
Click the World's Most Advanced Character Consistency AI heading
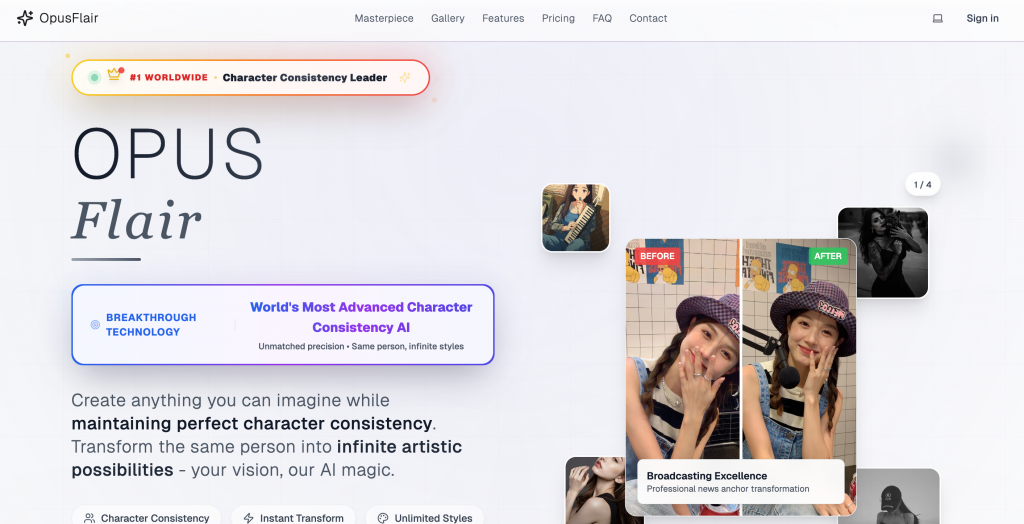click(x=361, y=317)
